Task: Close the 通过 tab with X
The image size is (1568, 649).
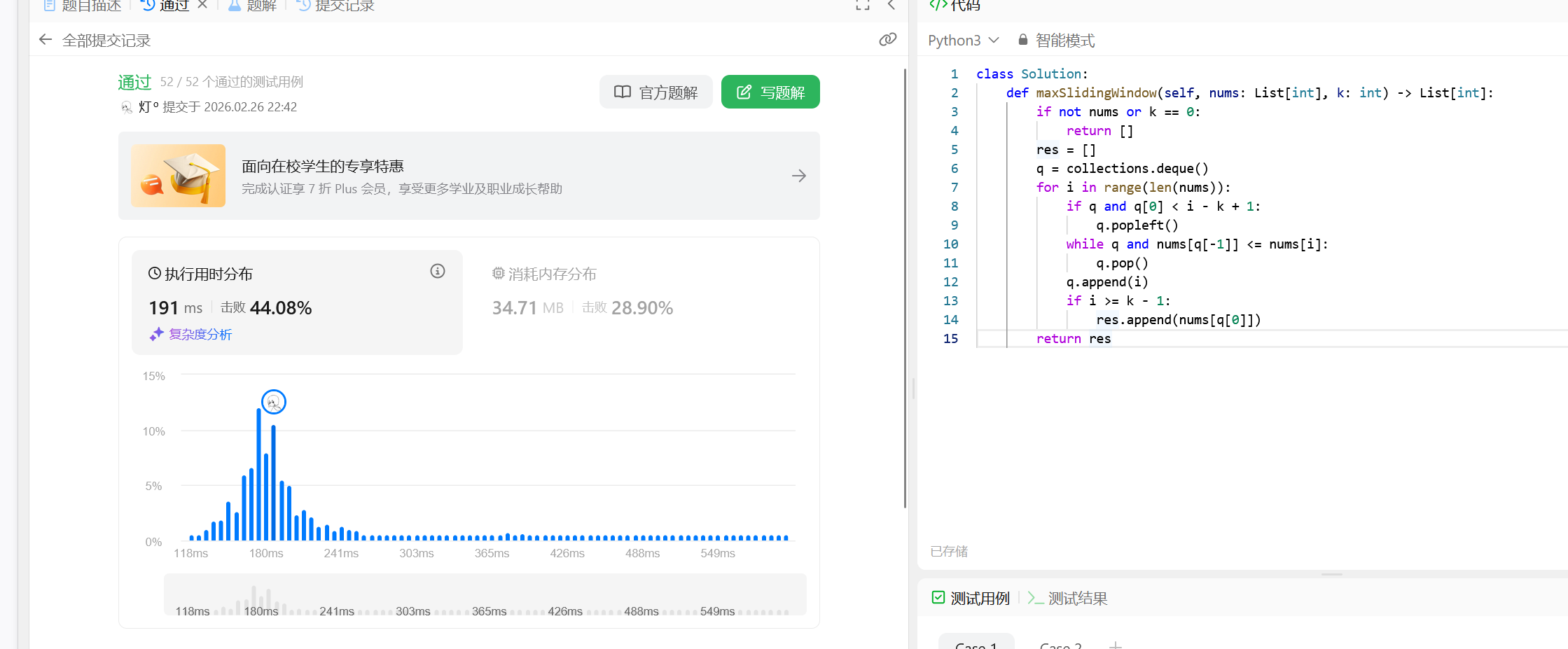Action: (202, 5)
